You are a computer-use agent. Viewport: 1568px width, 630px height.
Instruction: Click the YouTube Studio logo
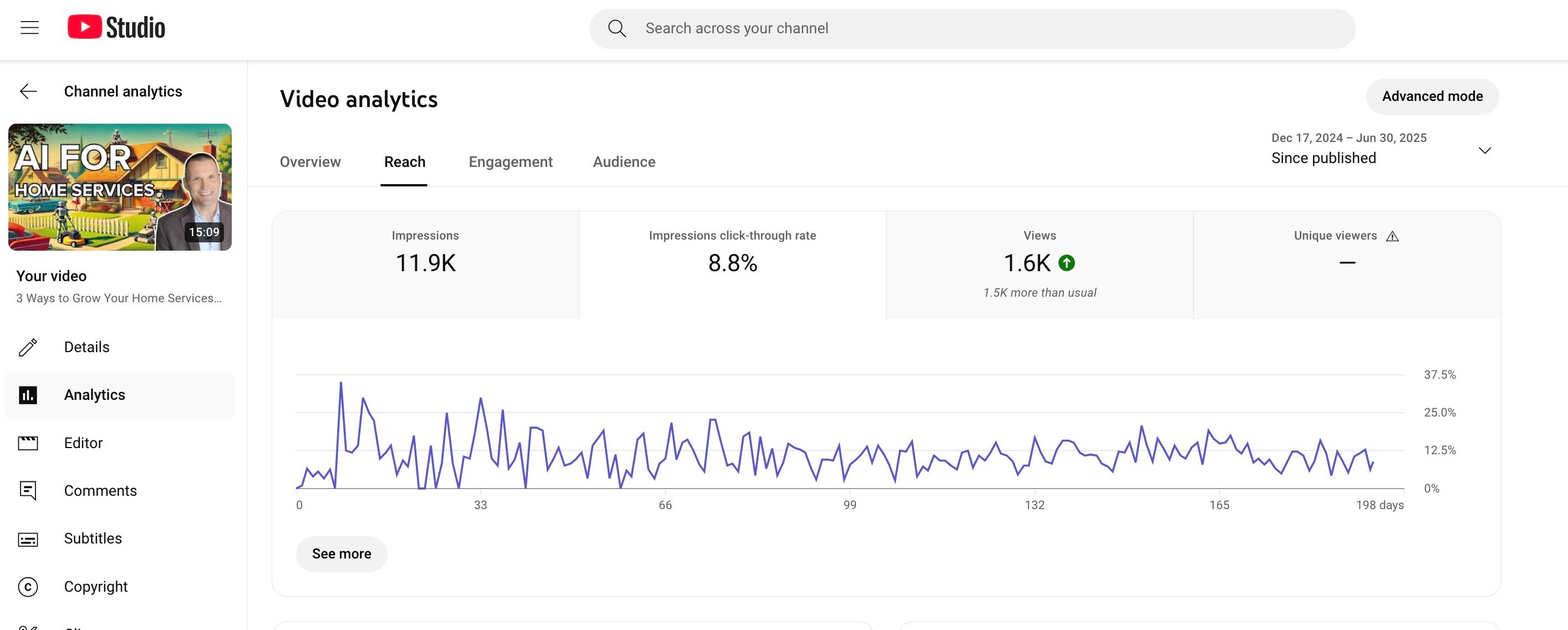[116, 26]
